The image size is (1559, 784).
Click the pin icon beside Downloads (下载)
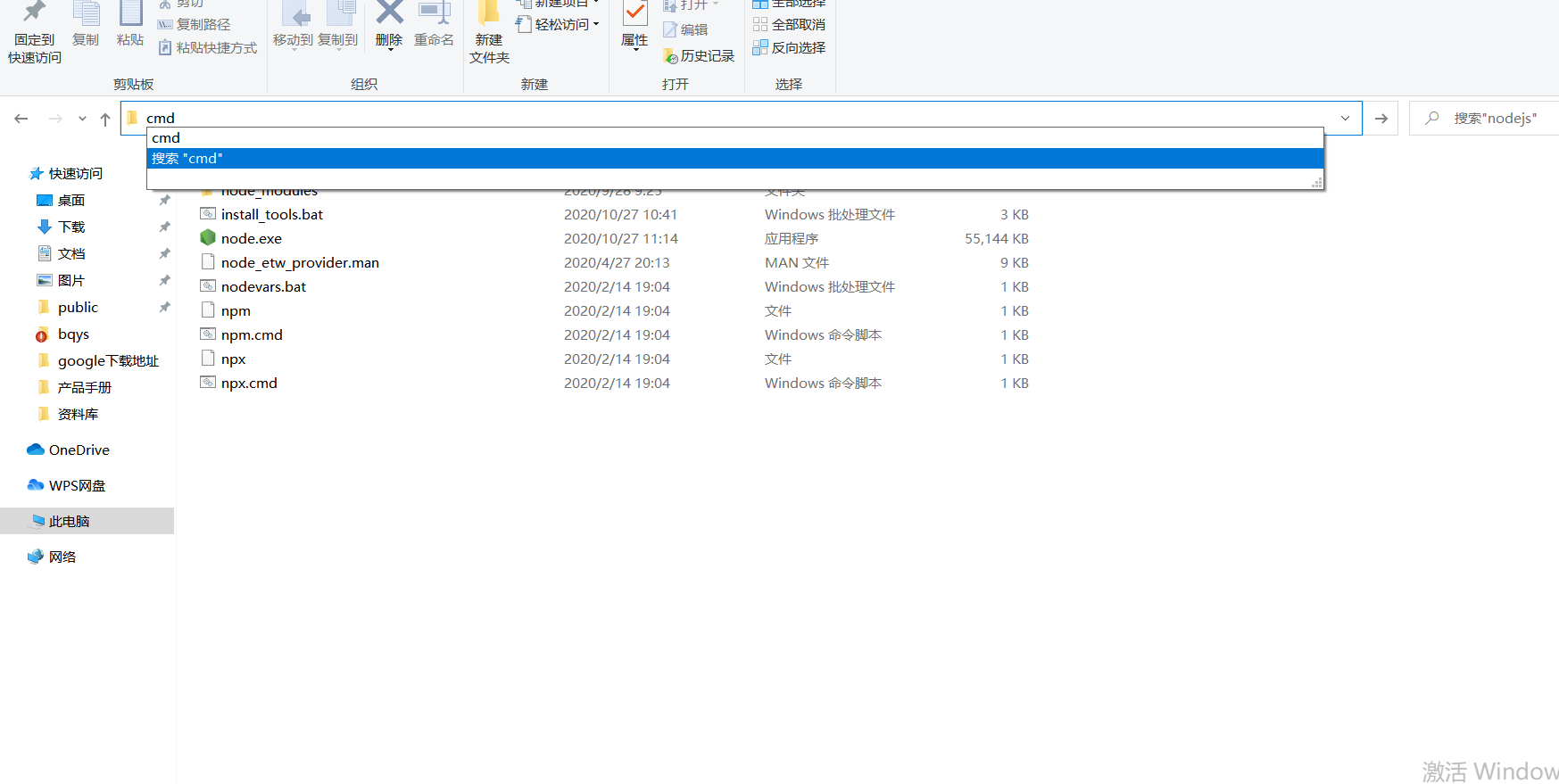(164, 227)
